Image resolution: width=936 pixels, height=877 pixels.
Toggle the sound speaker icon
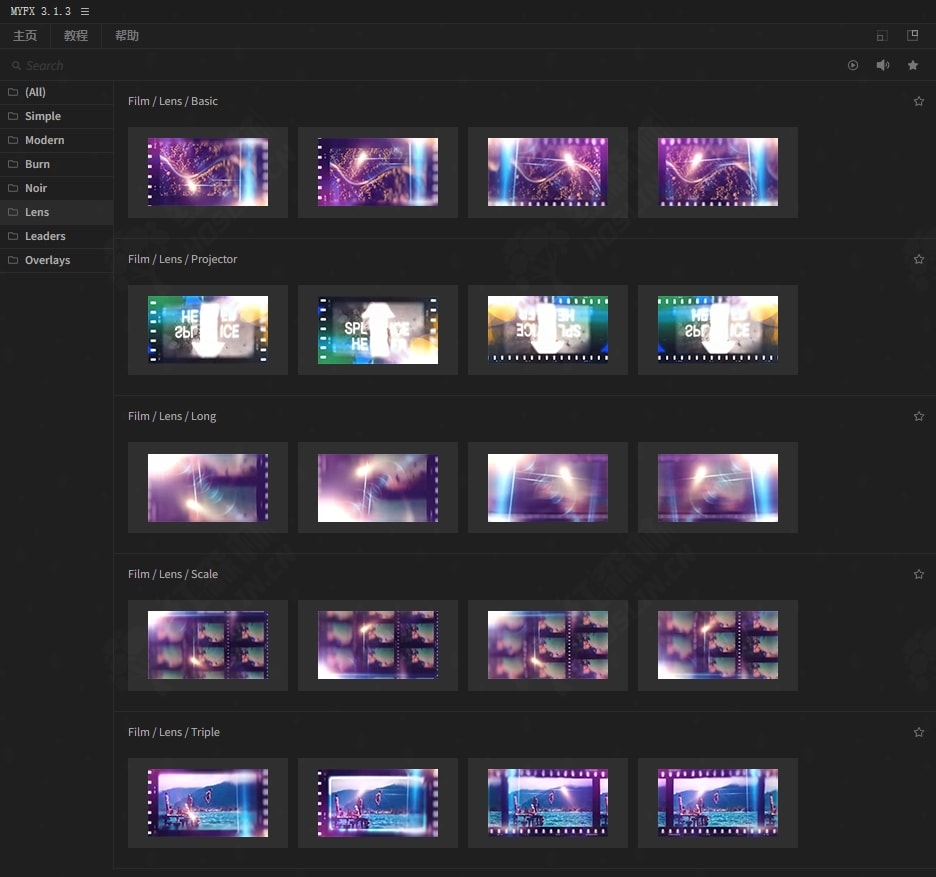click(882, 65)
